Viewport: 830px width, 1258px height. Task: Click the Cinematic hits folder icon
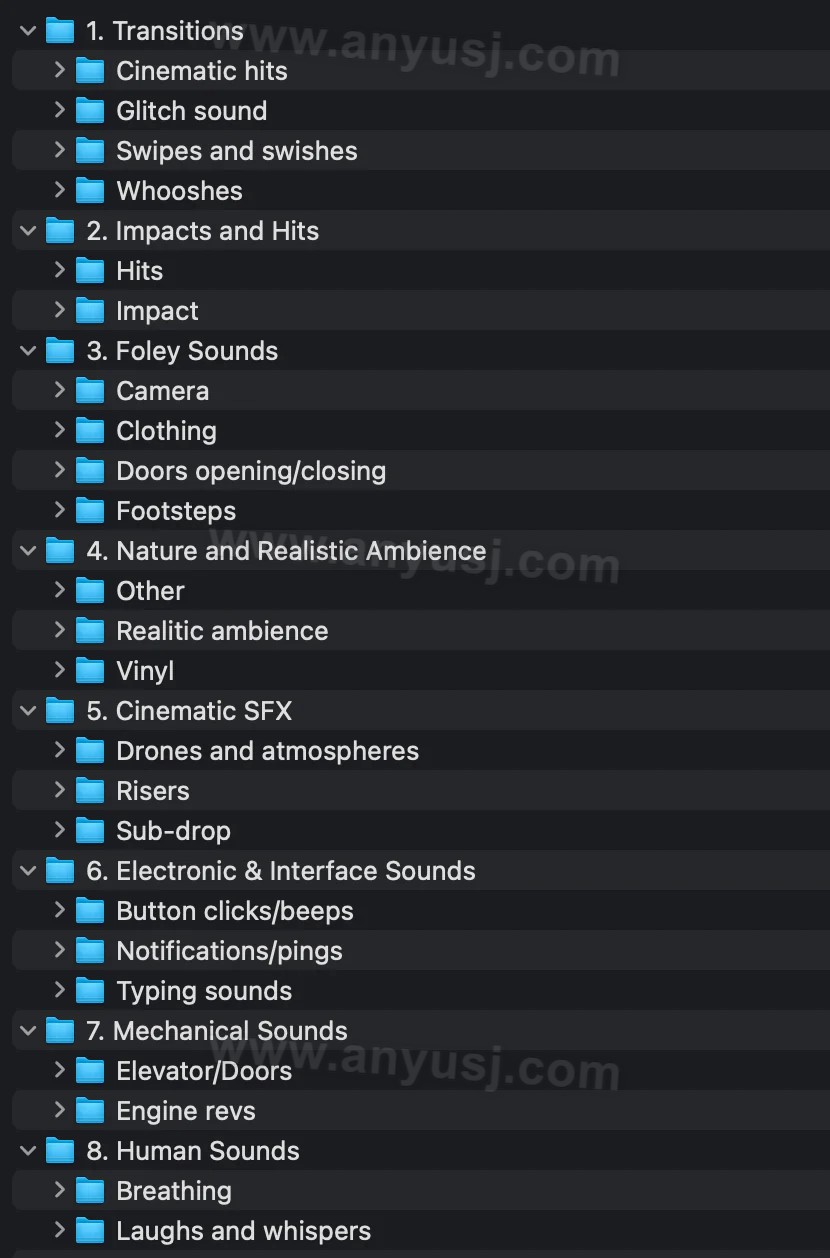point(90,71)
